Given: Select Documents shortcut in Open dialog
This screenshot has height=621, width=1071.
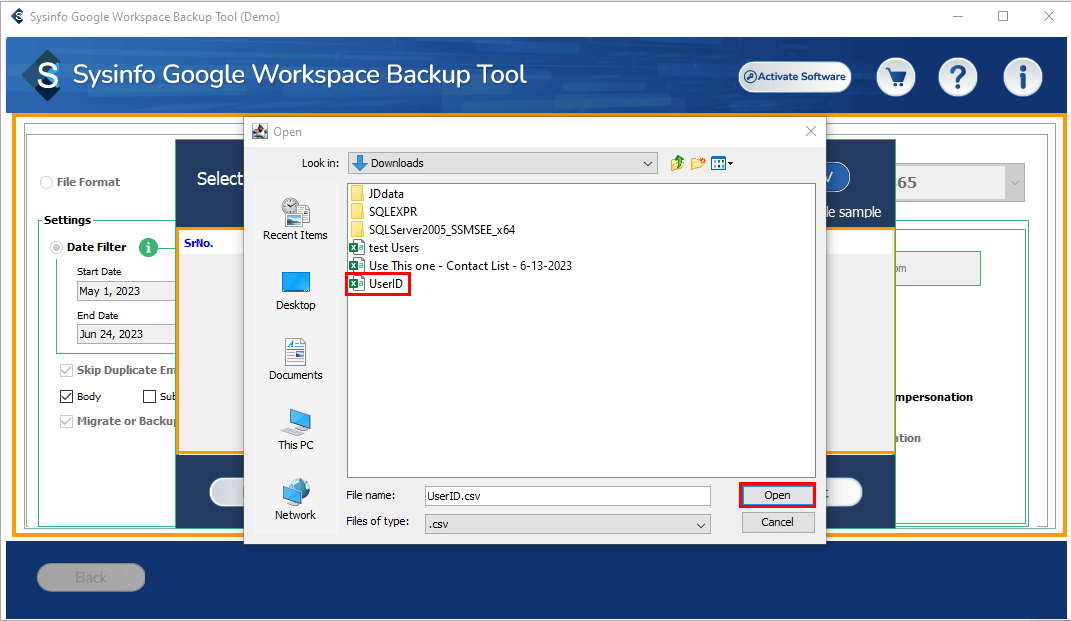Looking at the screenshot, I should point(295,359).
